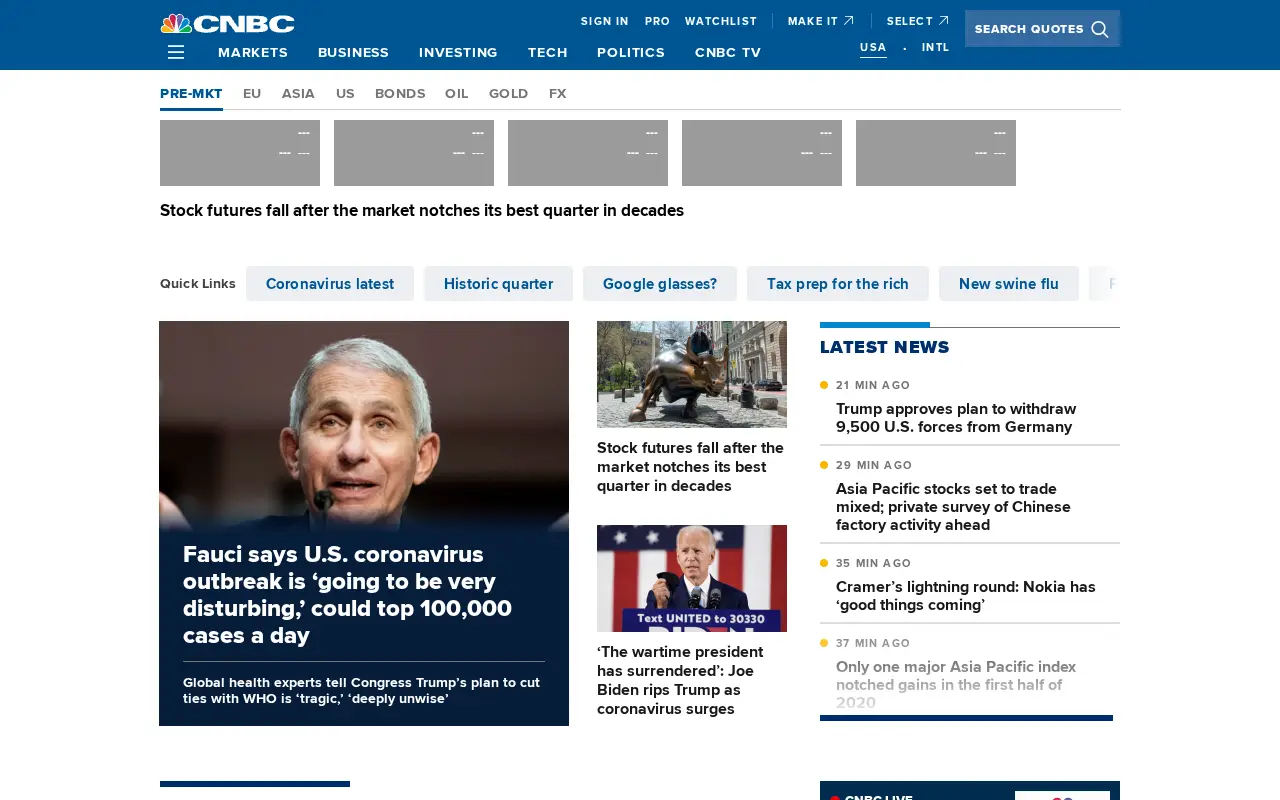Viewport: 1280px width, 800px height.
Task: Open the Tech menu
Action: (x=547, y=52)
